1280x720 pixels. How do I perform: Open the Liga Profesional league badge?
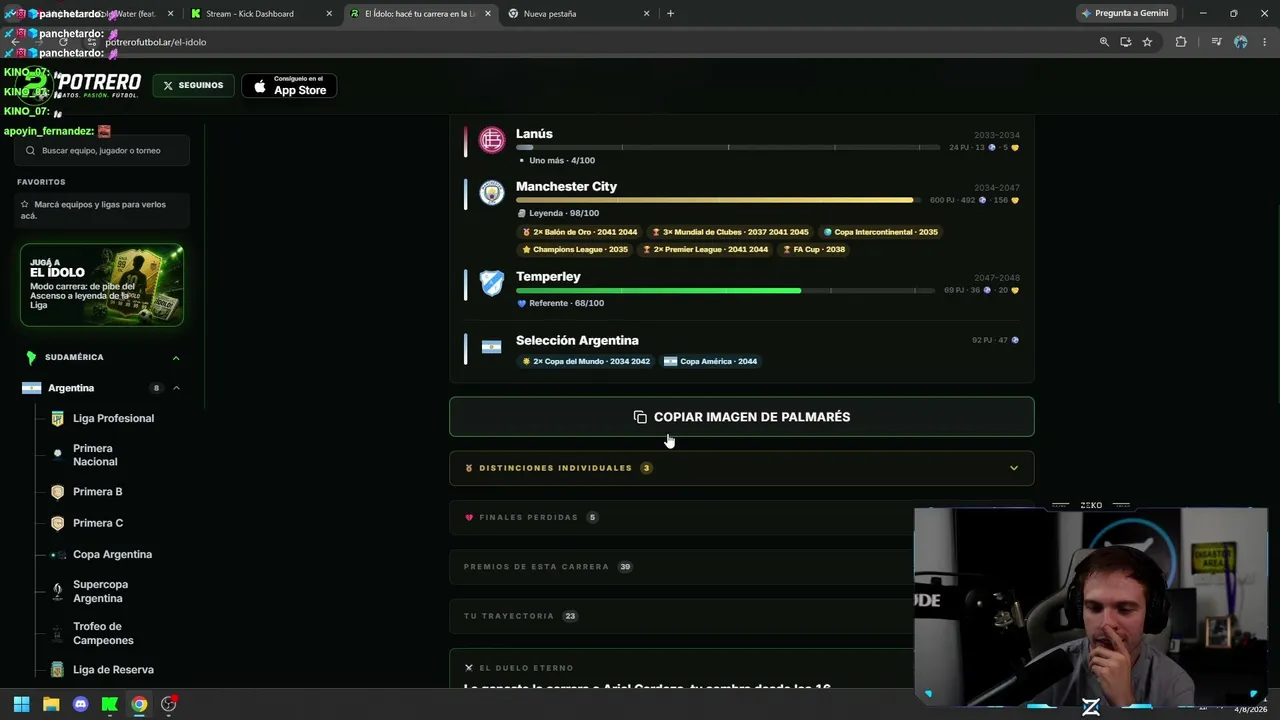(57, 419)
